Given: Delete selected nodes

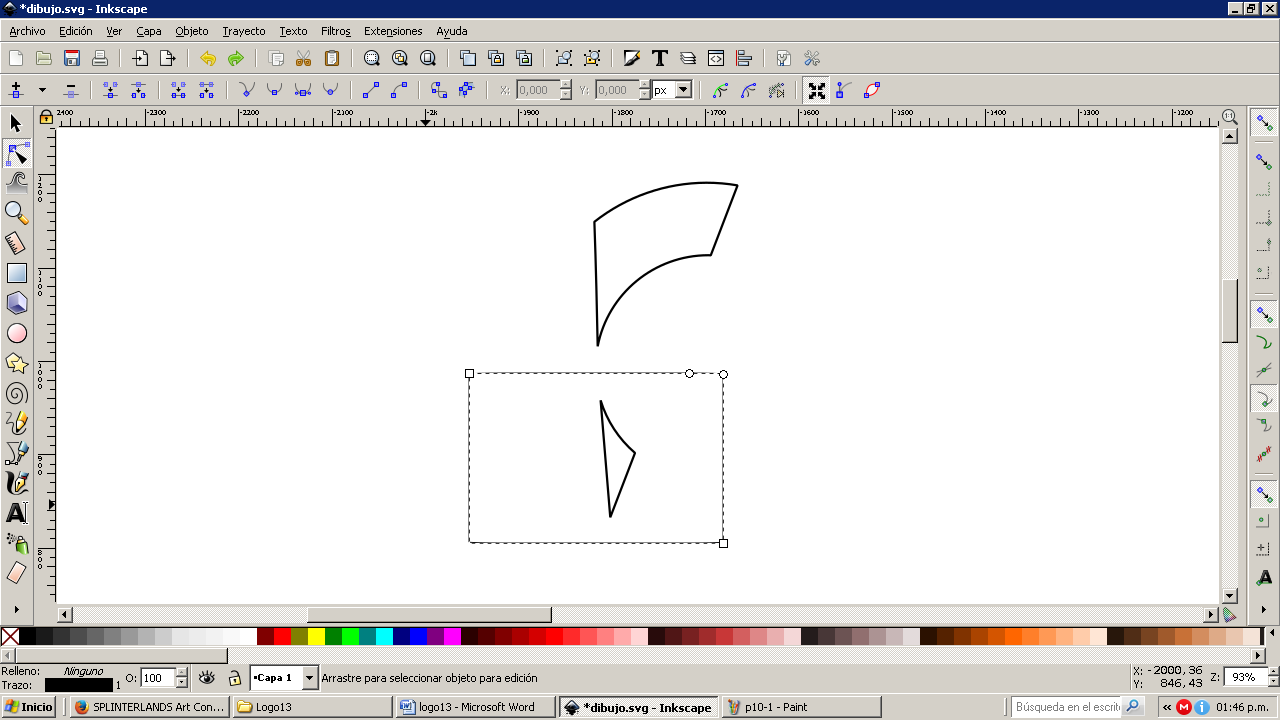Looking at the screenshot, I should (70, 90).
